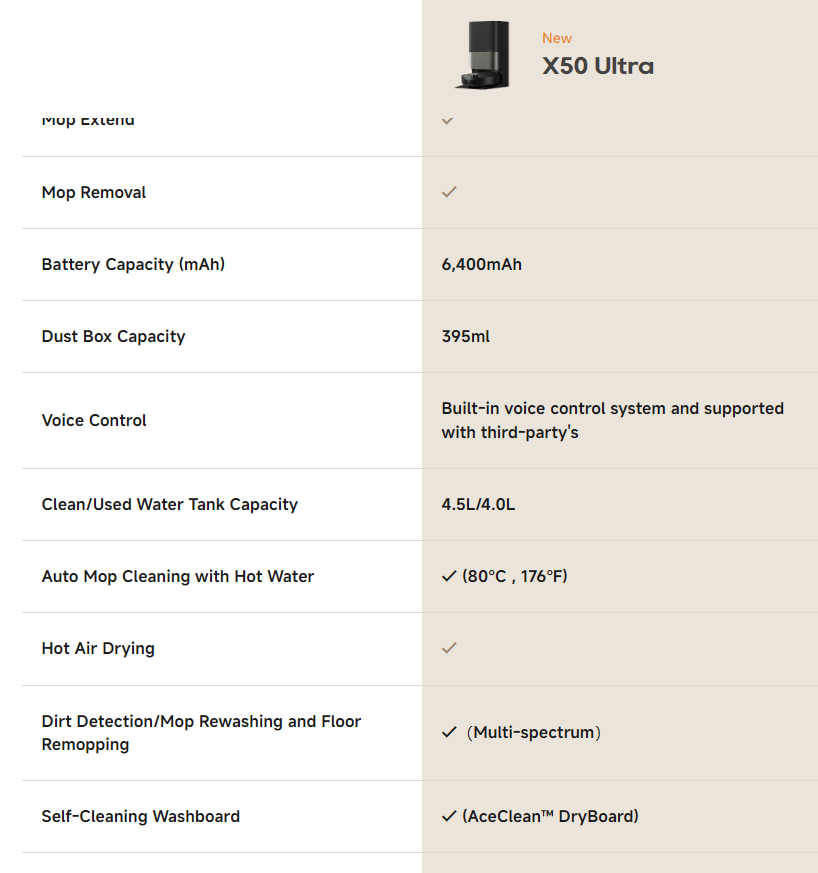The width and height of the screenshot is (818, 873).
Task: Click the Mop Removal checkmark icon
Action: click(449, 191)
